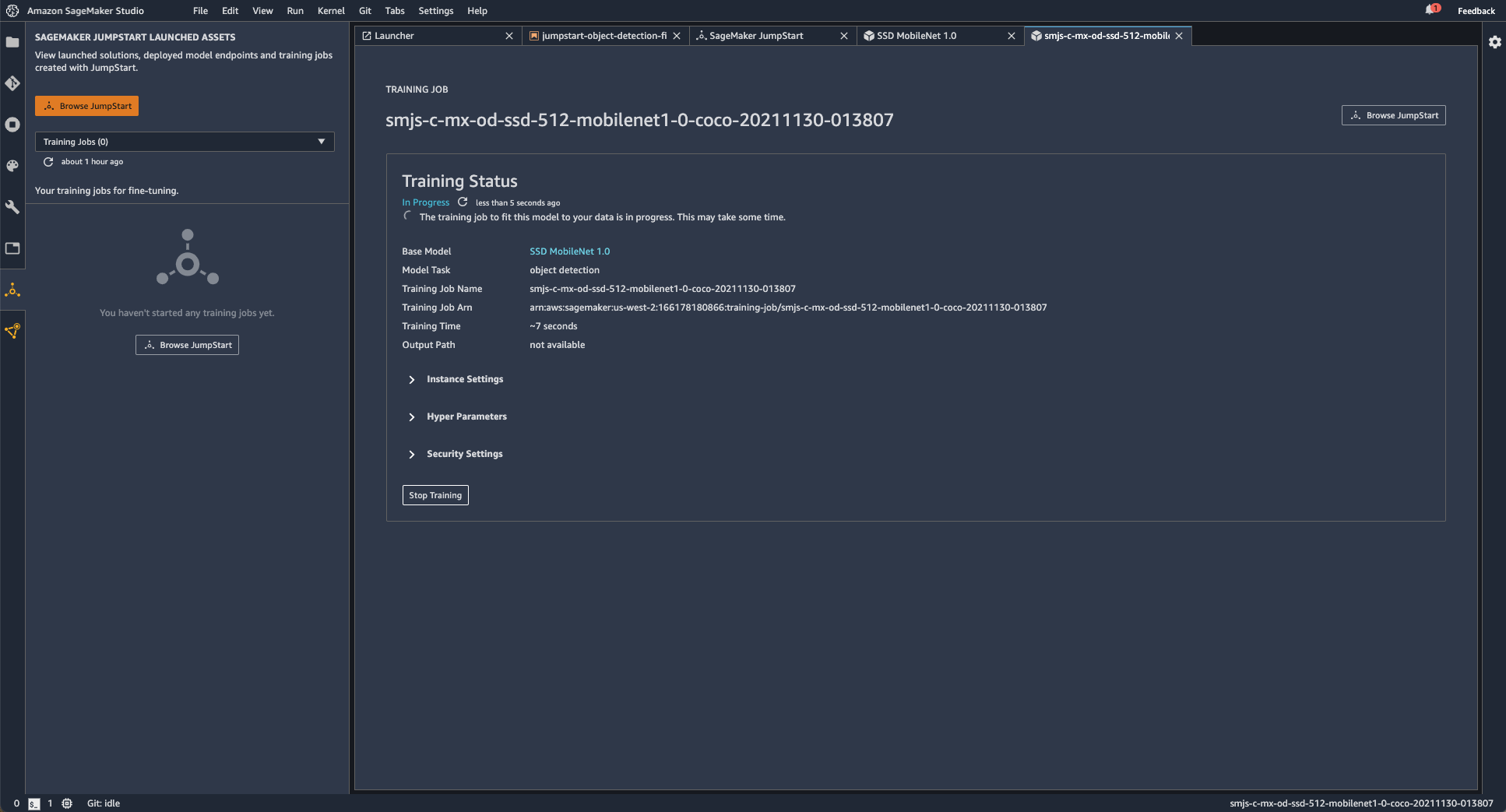The height and width of the screenshot is (812, 1506).
Task: Open the Help menu
Action: 477,11
